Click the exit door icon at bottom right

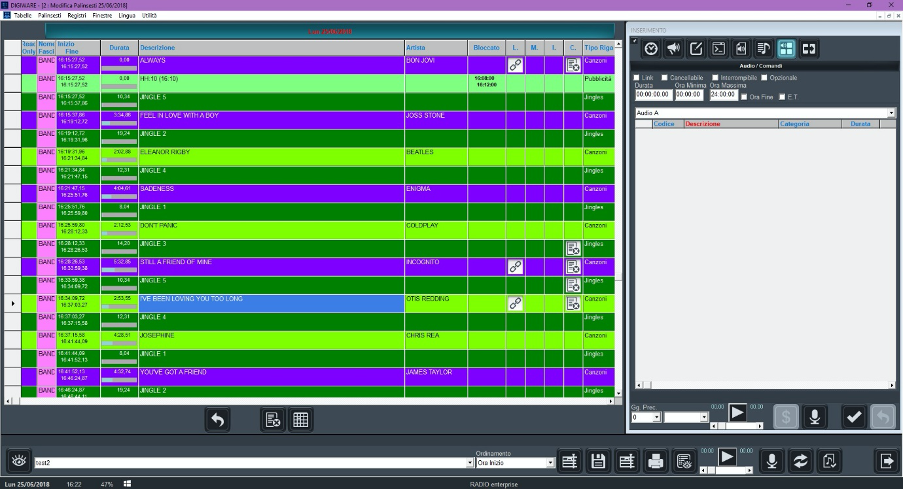coord(886,460)
